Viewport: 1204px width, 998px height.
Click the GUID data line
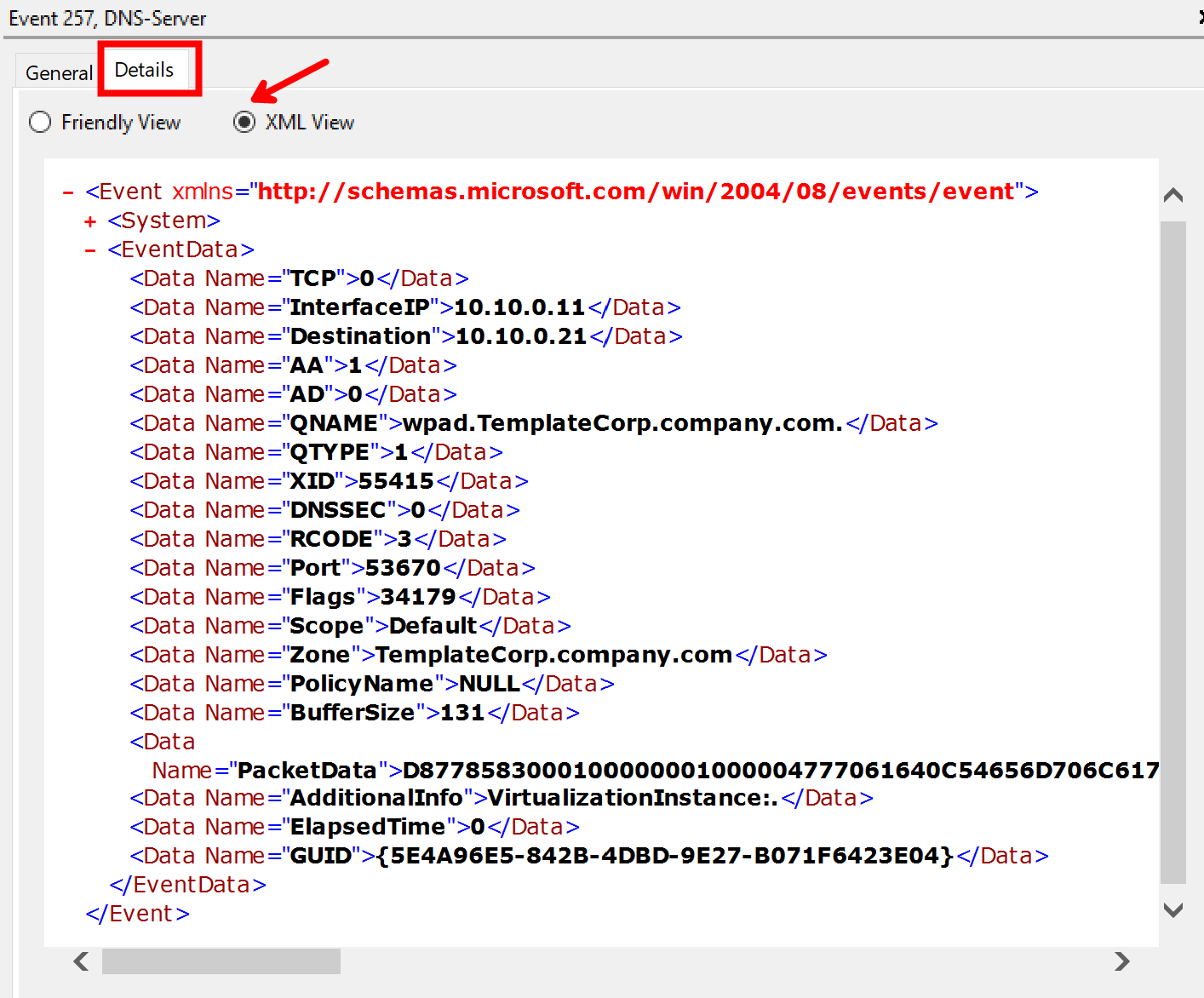588,856
